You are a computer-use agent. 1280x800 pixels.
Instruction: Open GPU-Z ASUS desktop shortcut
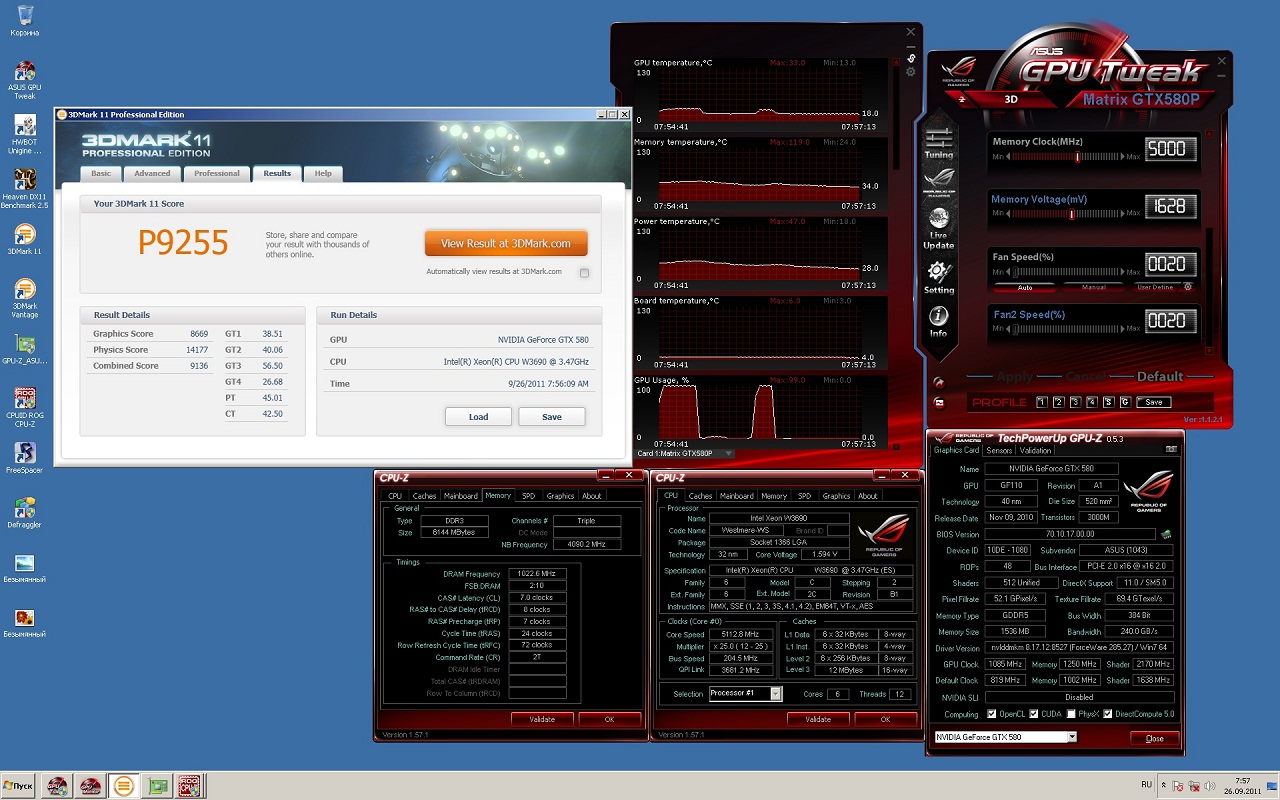click(x=25, y=350)
